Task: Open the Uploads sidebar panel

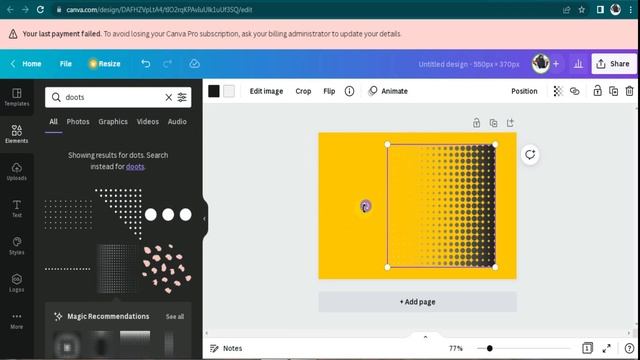Action: (x=17, y=171)
